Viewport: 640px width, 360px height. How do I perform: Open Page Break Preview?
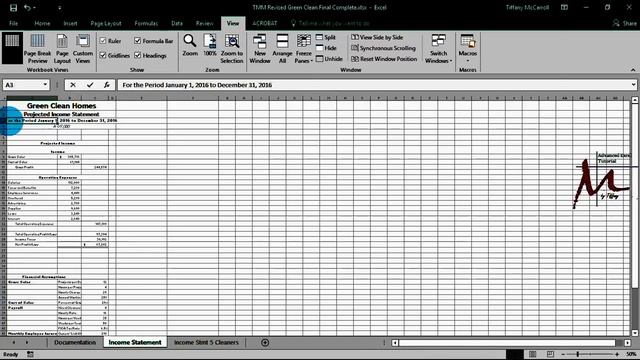click(38, 49)
